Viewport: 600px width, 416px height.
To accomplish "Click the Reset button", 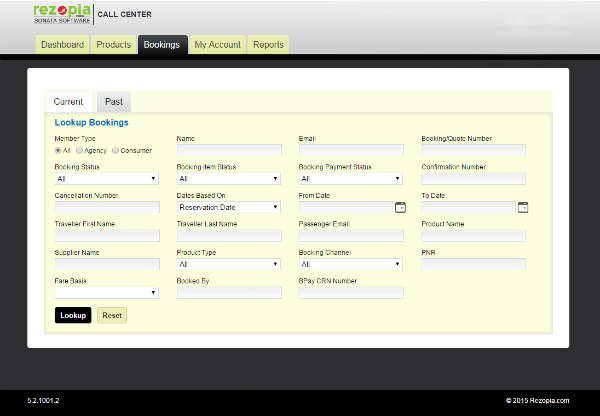I will [x=112, y=315].
